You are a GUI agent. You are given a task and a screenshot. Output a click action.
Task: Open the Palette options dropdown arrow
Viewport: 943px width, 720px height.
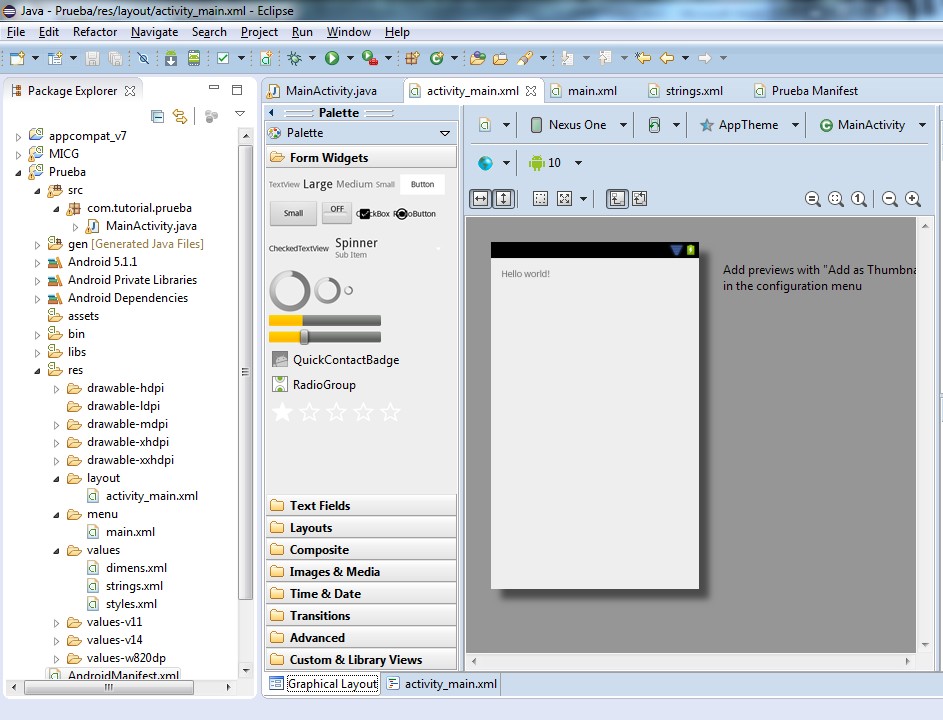click(x=445, y=133)
